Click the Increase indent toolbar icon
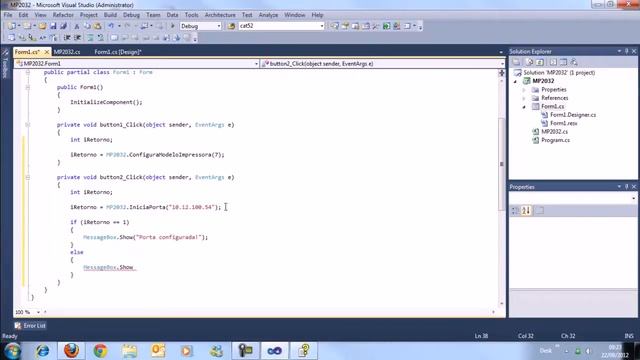This screenshot has width=640, height=360. 77,38
